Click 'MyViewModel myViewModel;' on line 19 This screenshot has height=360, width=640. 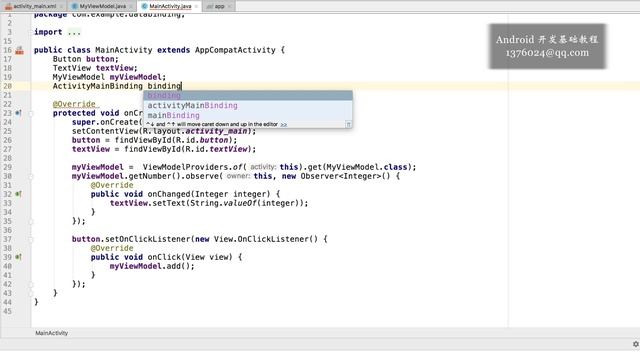(109, 77)
